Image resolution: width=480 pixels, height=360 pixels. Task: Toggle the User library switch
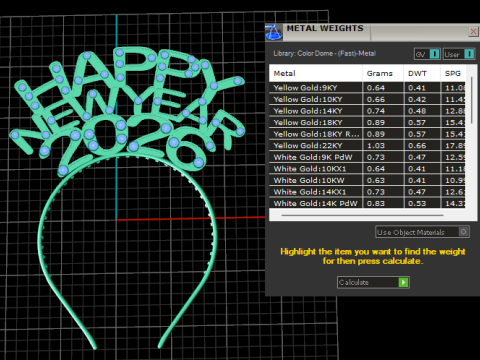point(469,54)
